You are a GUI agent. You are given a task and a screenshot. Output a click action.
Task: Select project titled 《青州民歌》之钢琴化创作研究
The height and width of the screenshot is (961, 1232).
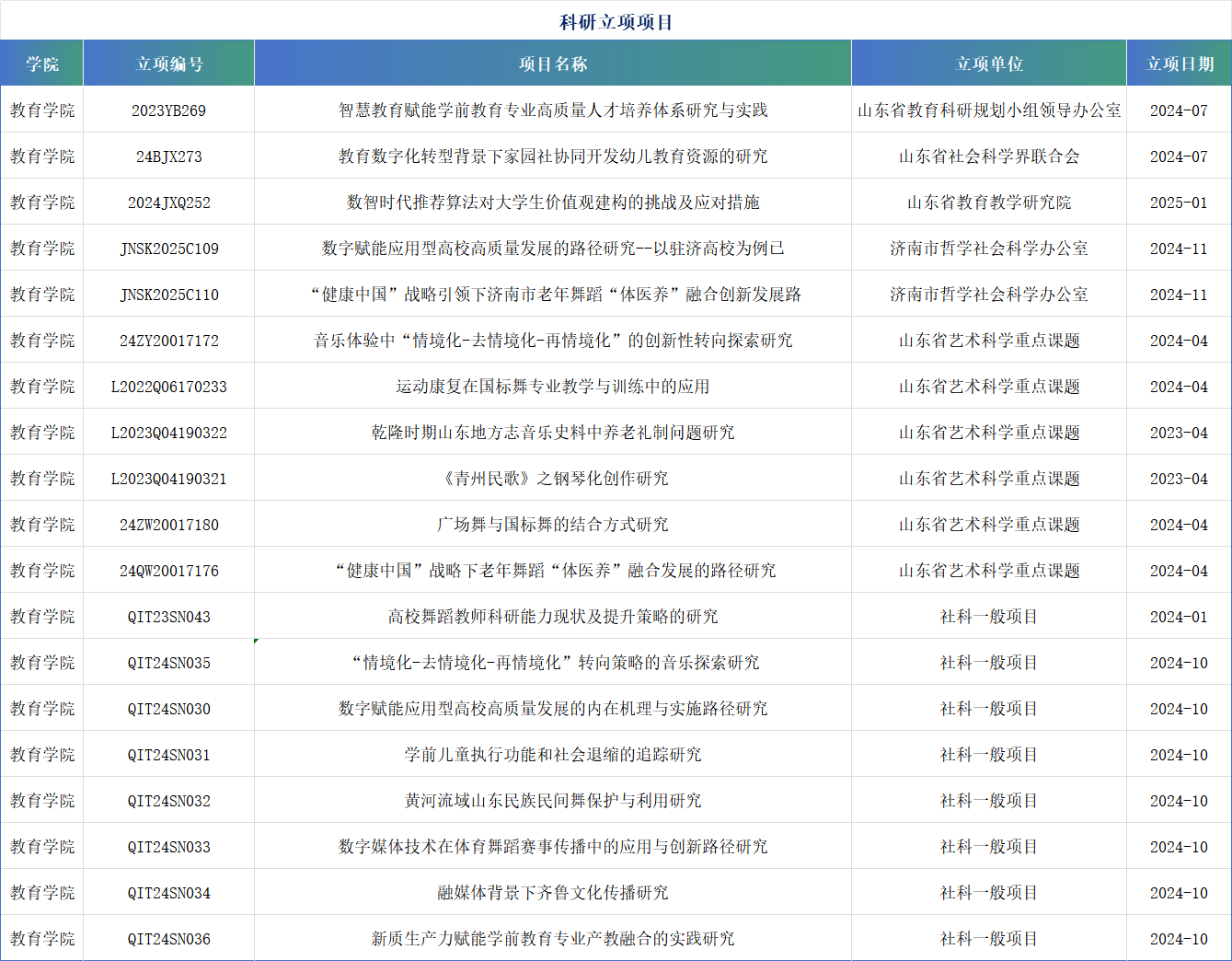point(553,479)
